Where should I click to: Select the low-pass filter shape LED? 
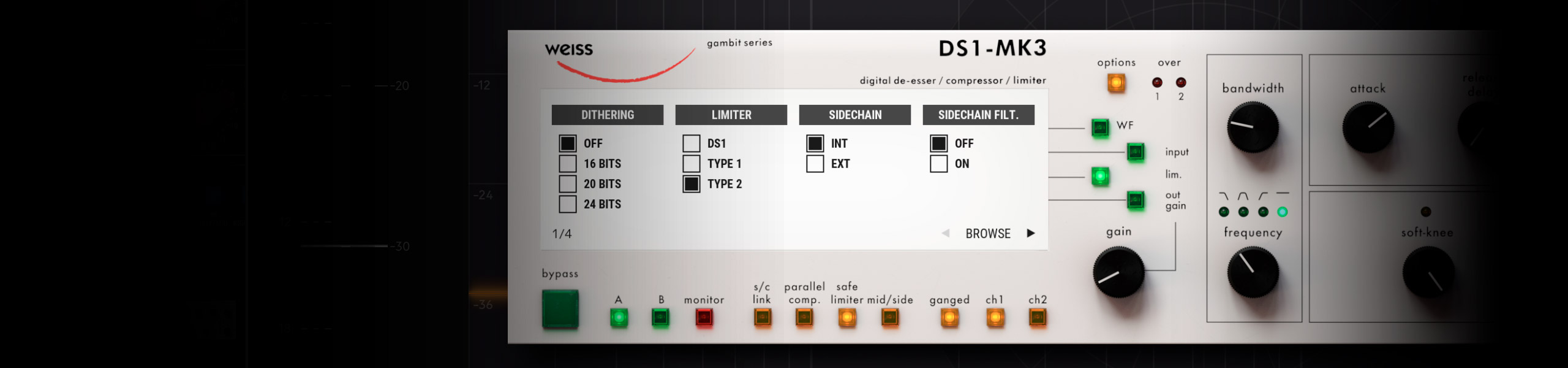tap(1224, 212)
